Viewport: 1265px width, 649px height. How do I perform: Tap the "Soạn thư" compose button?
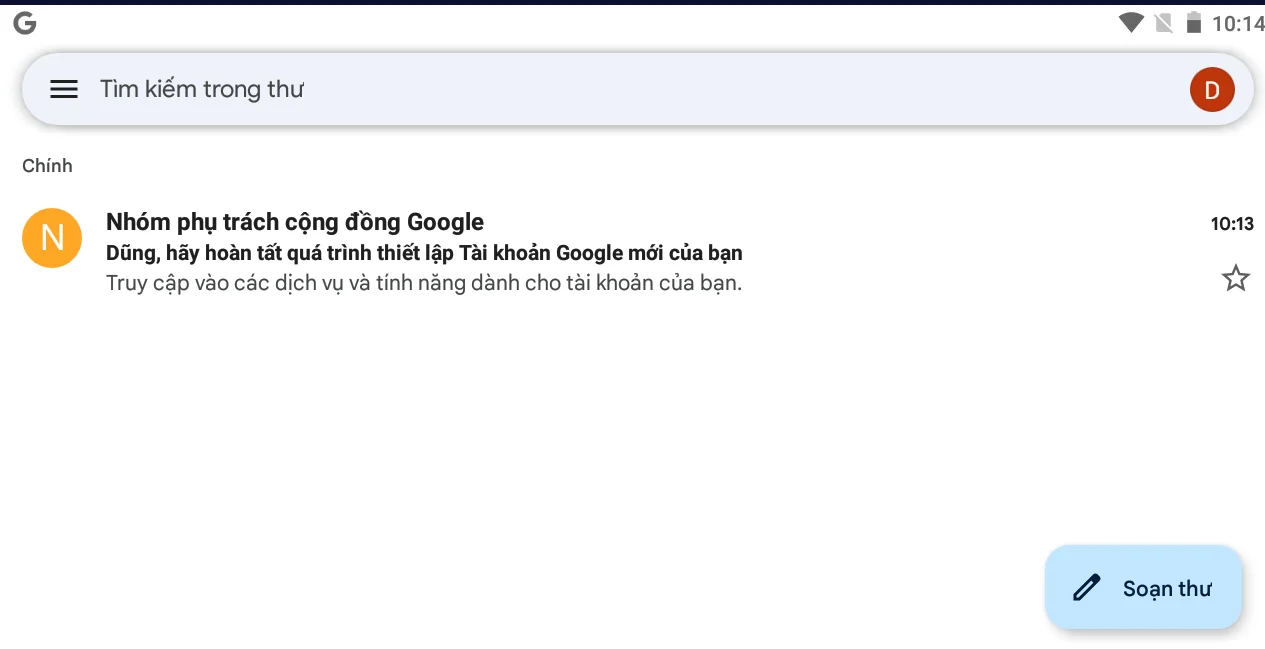click(1144, 588)
